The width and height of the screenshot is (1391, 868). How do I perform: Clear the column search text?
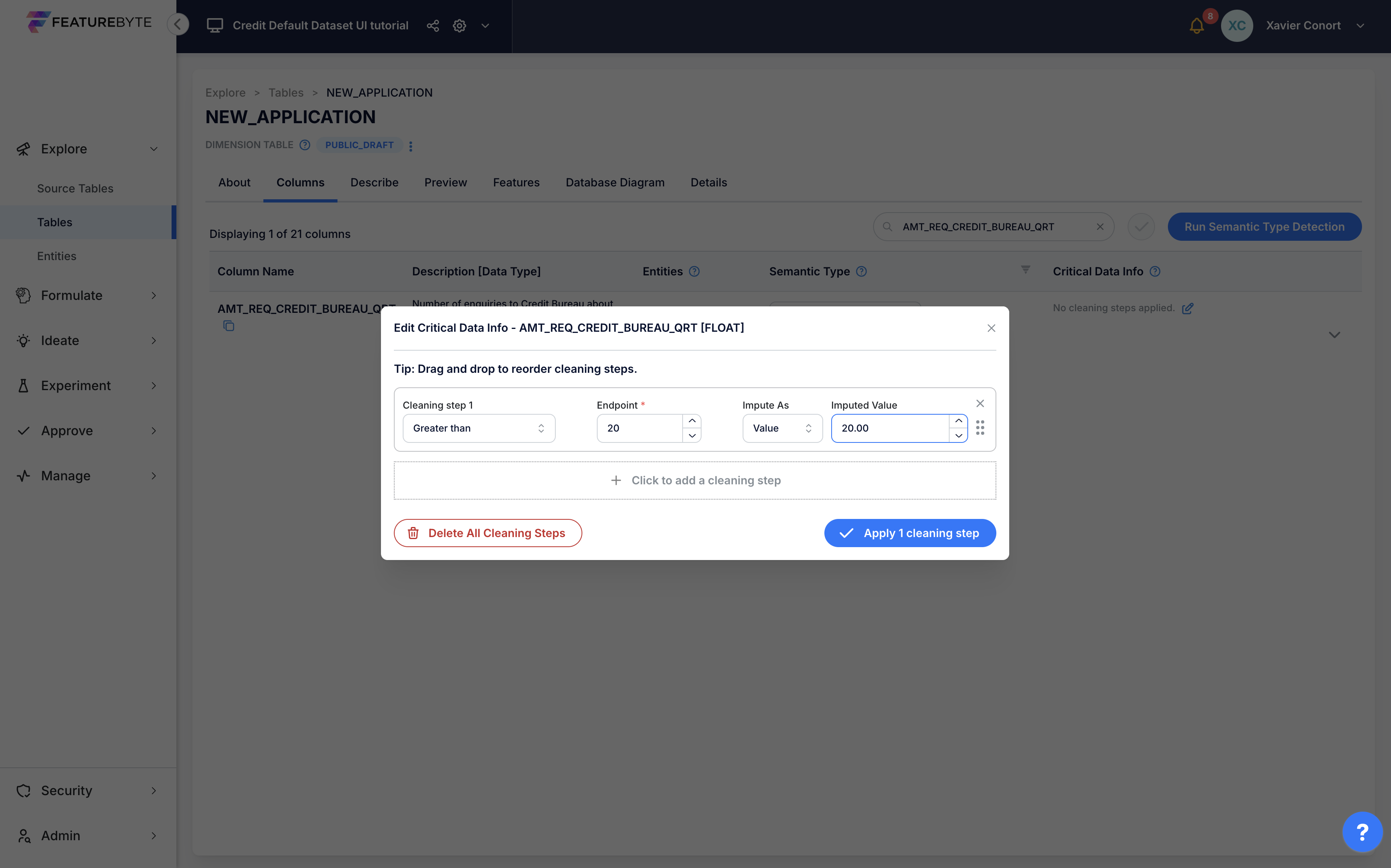pos(1100,227)
